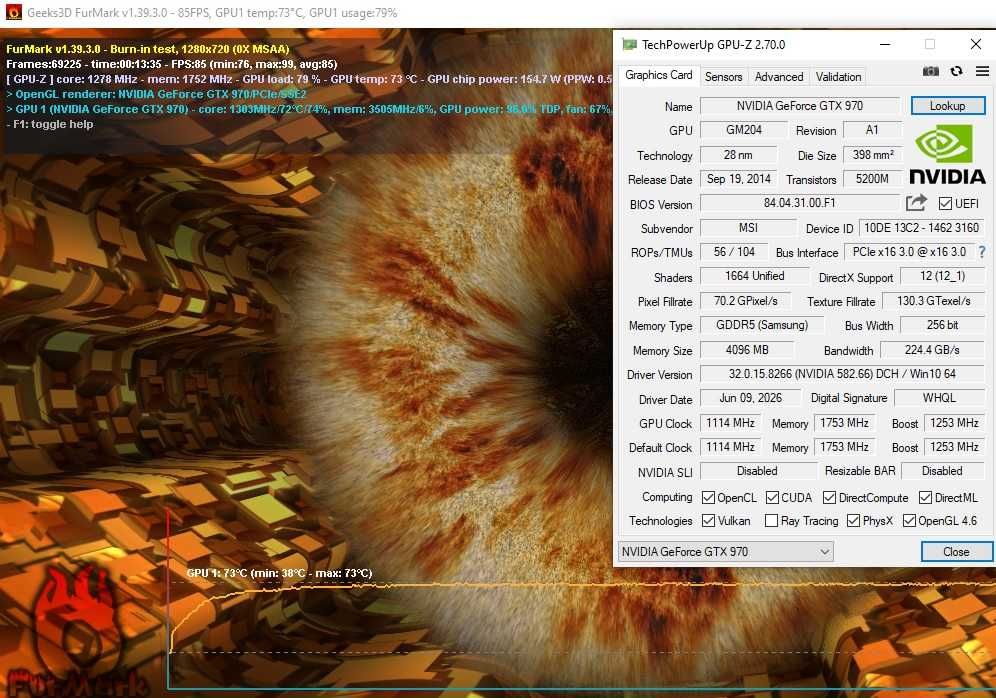Click the Bus Width value 256 bit
Screen dimensions: 996x698
point(943,325)
